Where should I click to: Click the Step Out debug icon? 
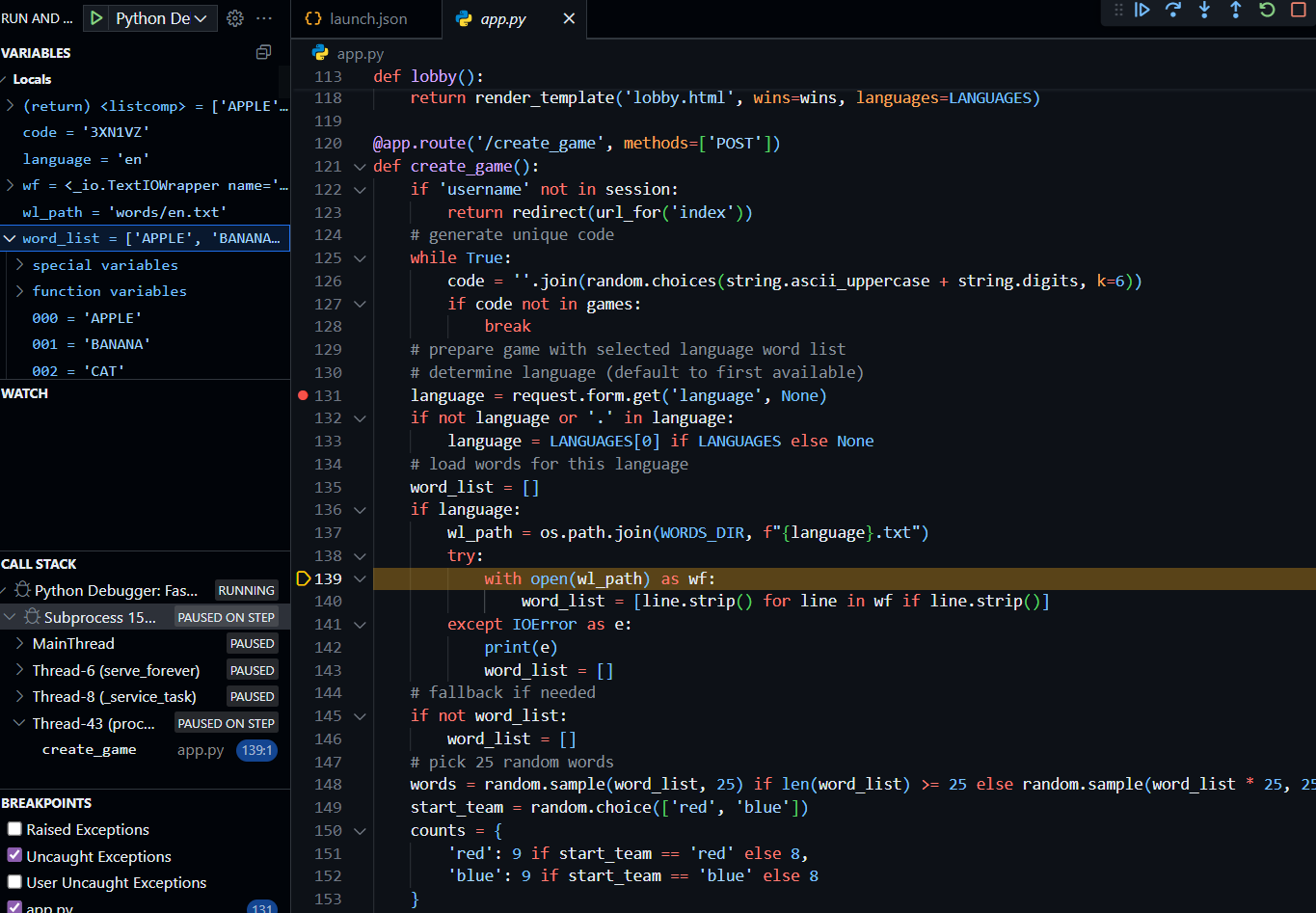point(1235,10)
